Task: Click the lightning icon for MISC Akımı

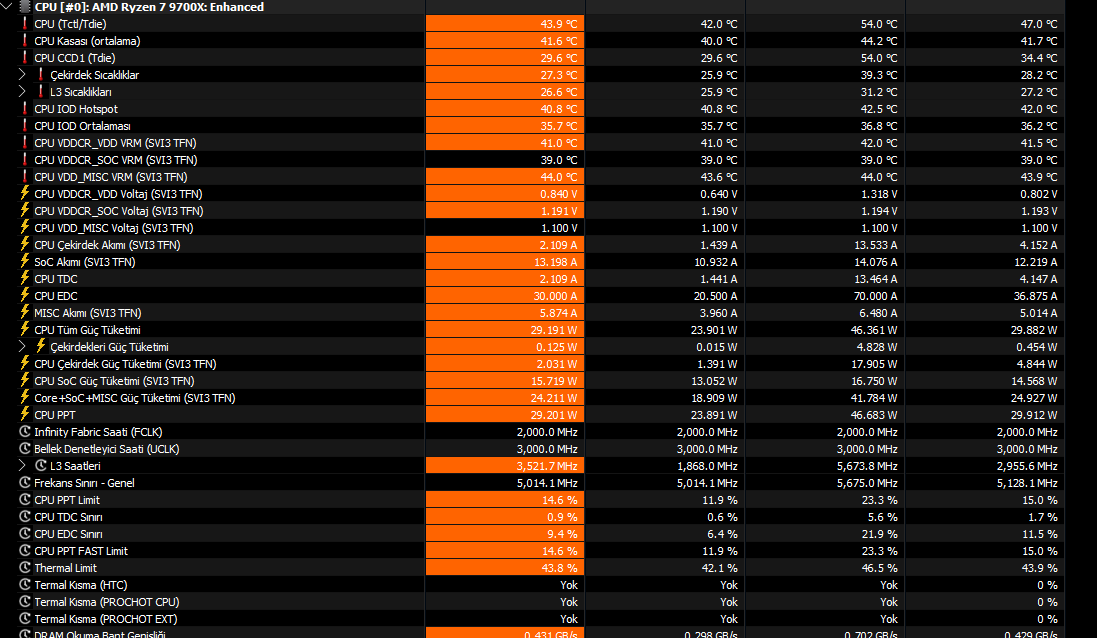Action: (x=25, y=312)
